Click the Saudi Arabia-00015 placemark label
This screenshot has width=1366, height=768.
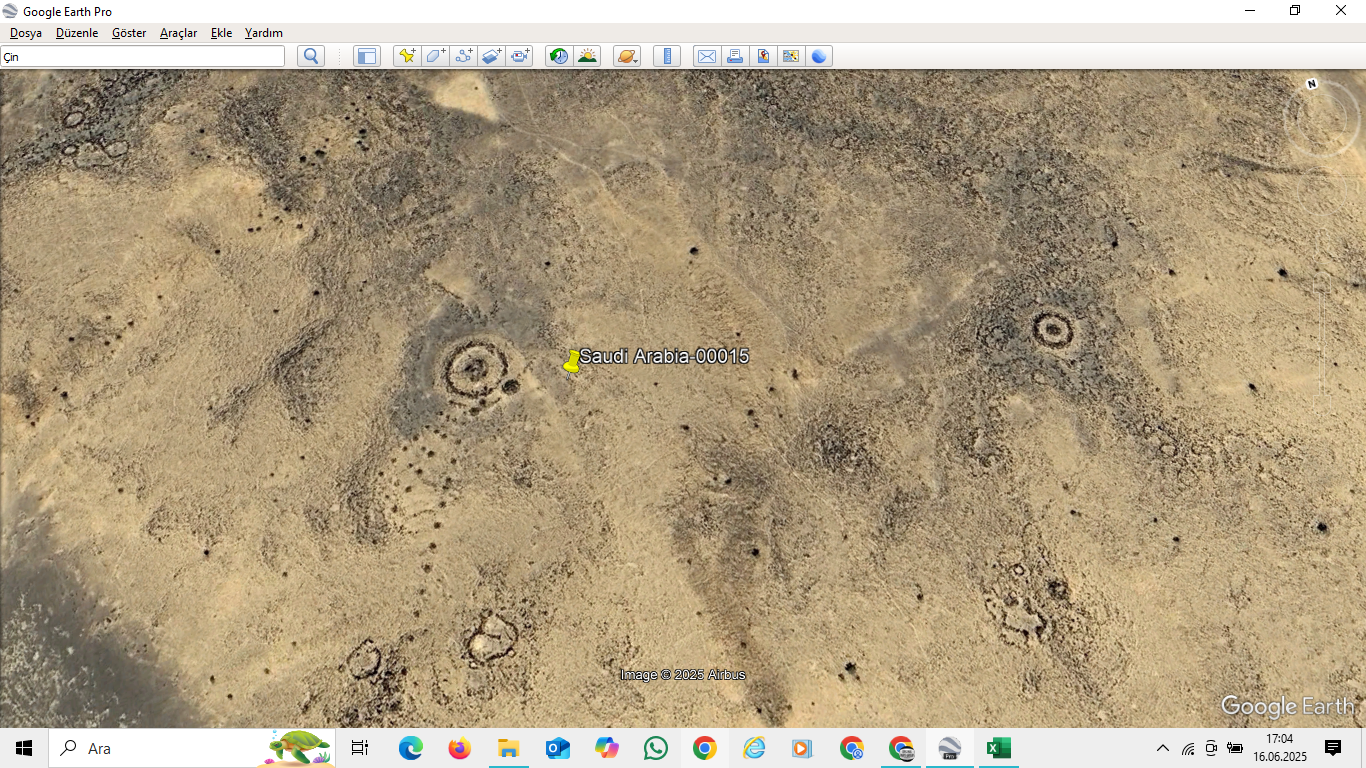click(664, 356)
